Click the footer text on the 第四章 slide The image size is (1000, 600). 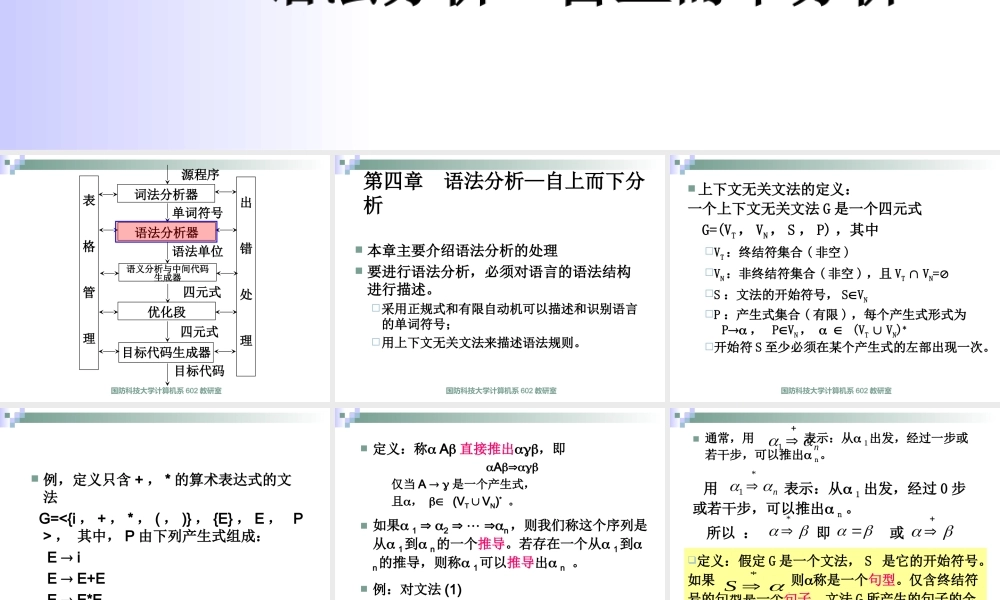(x=501, y=390)
